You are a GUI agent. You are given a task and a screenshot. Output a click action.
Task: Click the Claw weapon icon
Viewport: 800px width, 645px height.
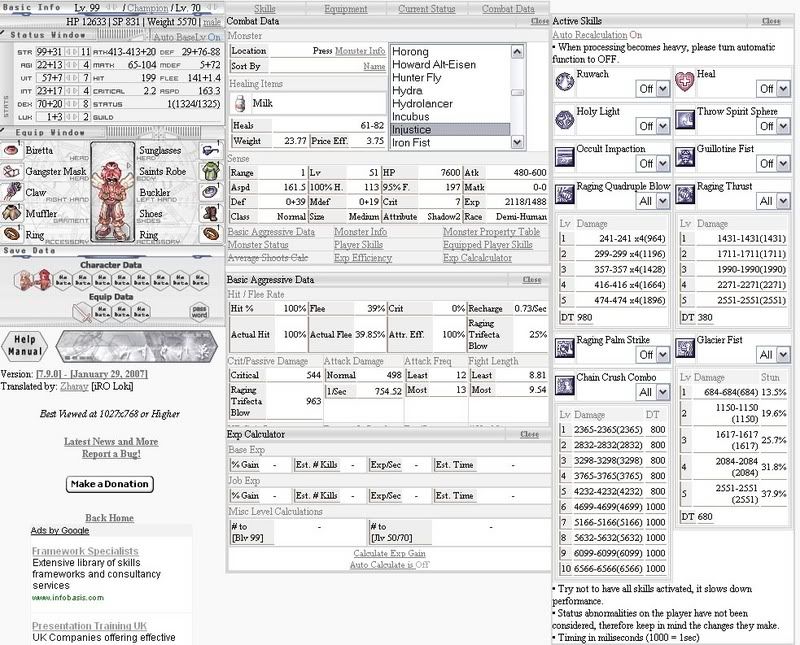click(11, 192)
